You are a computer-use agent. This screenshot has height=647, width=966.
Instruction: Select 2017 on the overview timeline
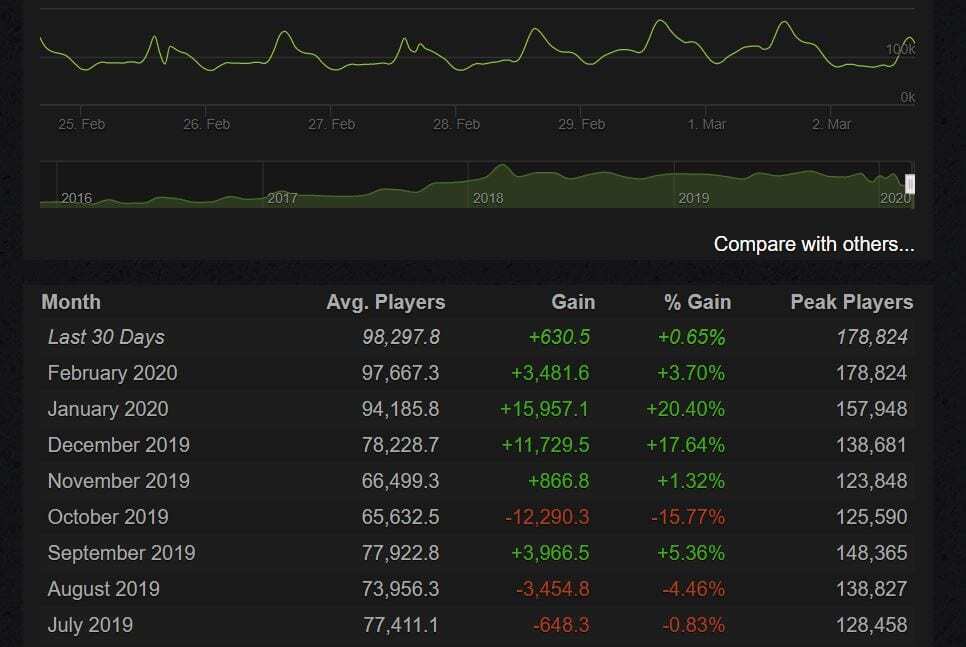coord(282,198)
